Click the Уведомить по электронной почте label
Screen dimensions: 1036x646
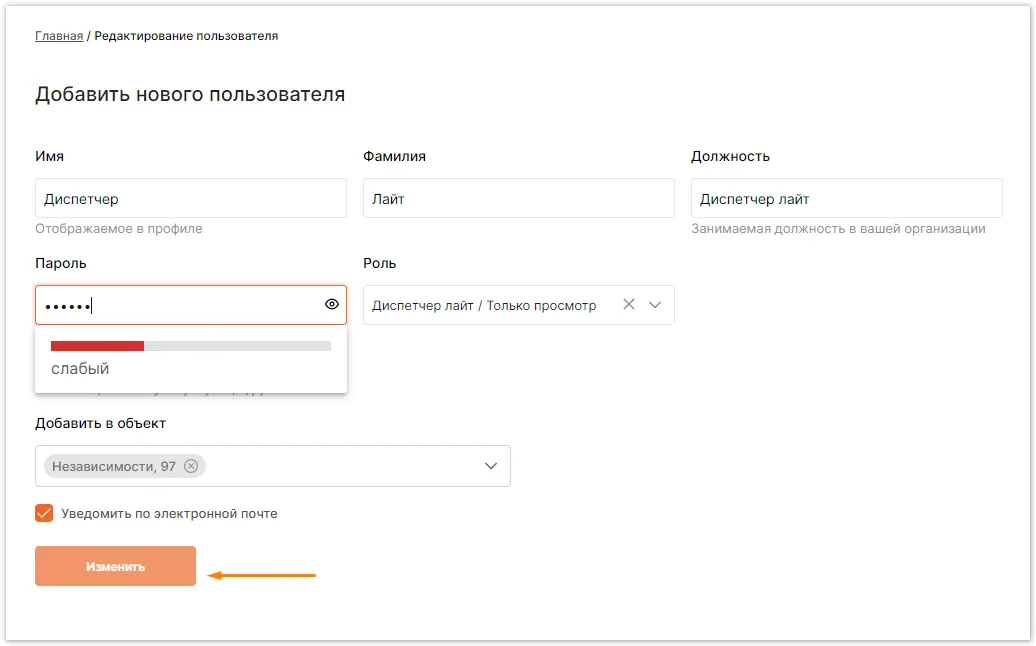click(169, 513)
